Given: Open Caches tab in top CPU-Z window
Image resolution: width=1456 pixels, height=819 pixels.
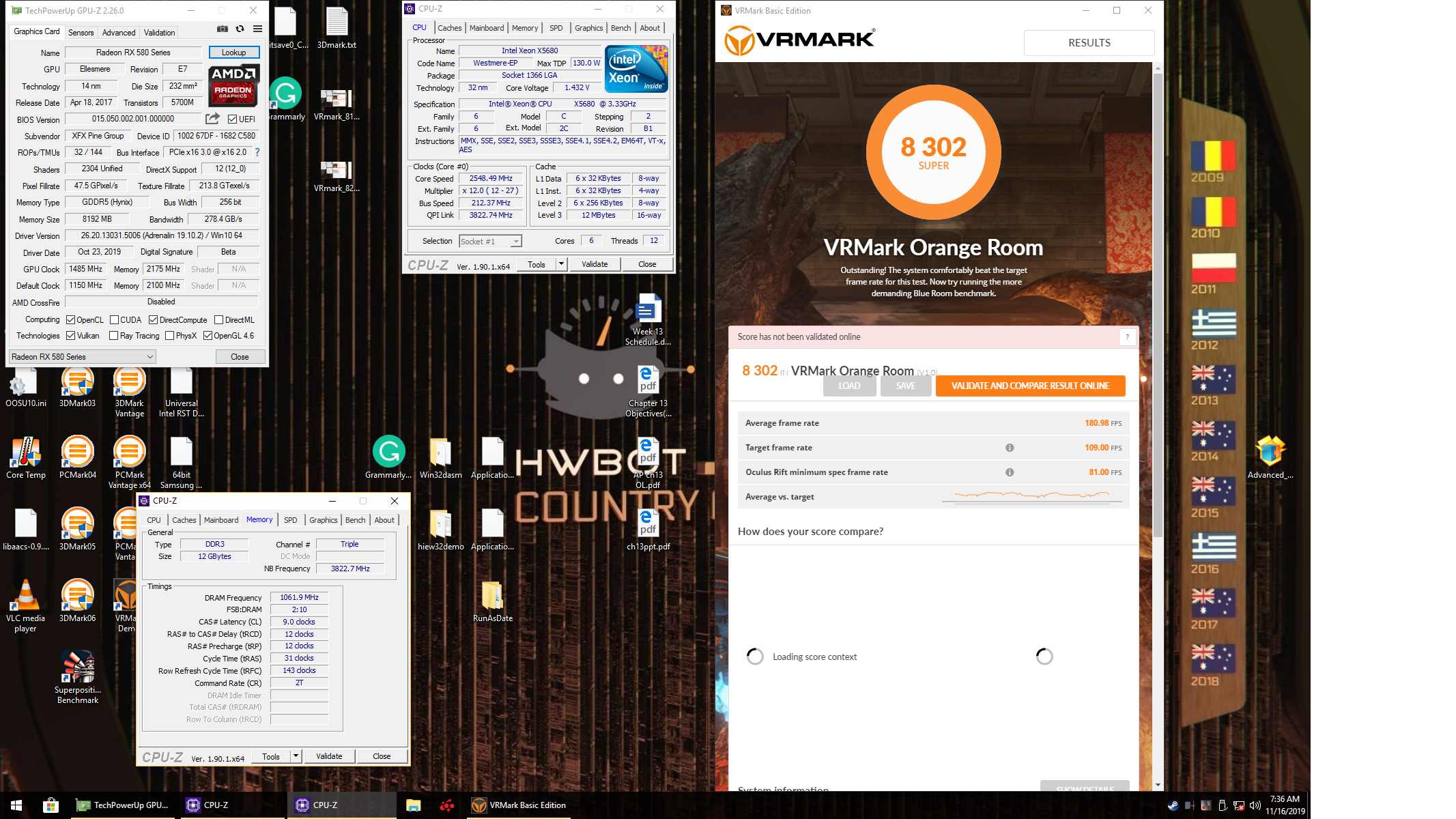Looking at the screenshot, I should coord(449,28).
